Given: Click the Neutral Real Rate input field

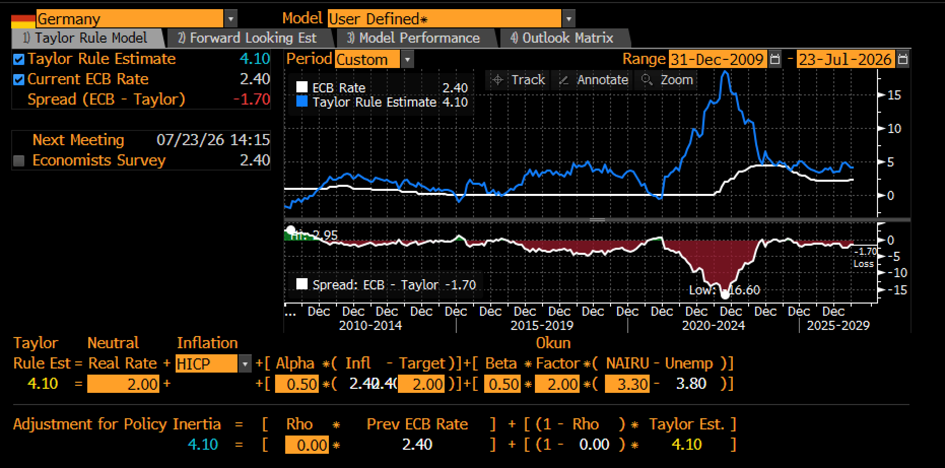Looking at the screenshot, I should [124, 384].
